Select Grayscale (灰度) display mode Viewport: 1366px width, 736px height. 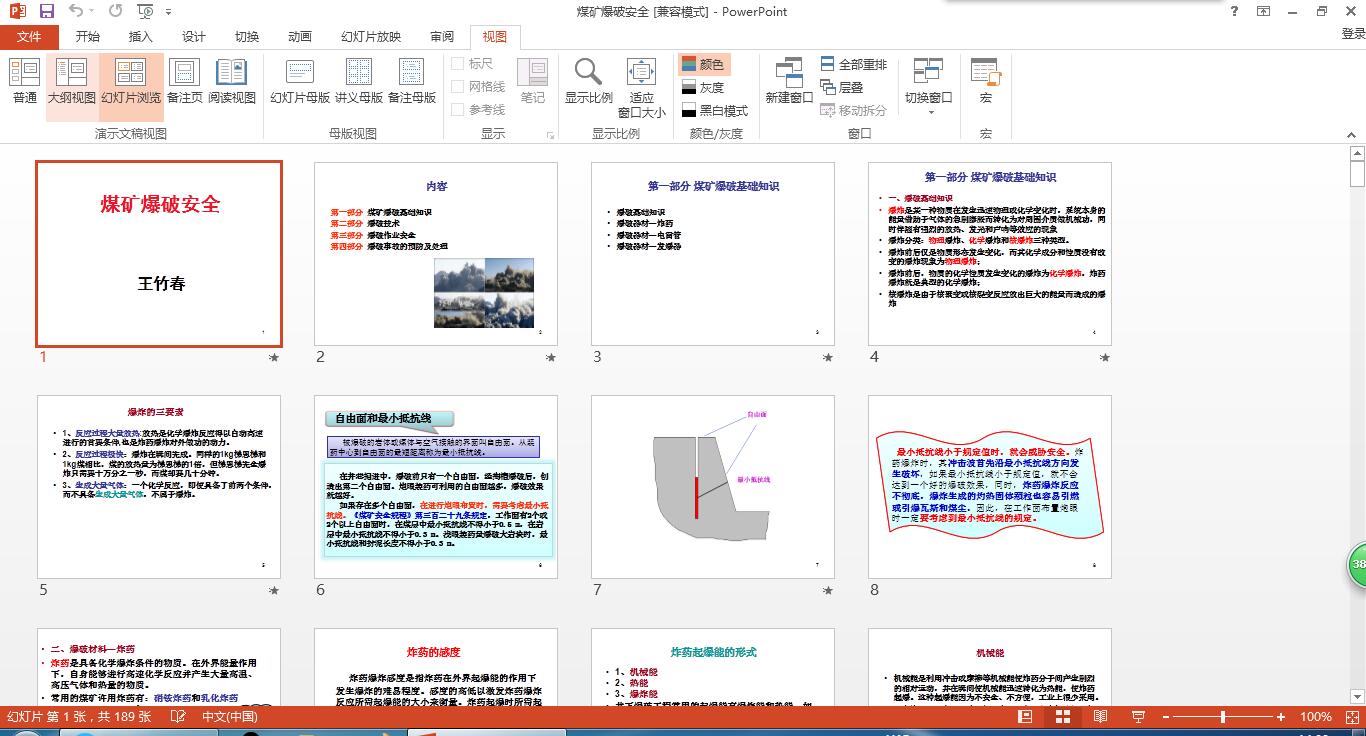click(x=703, y=88)
